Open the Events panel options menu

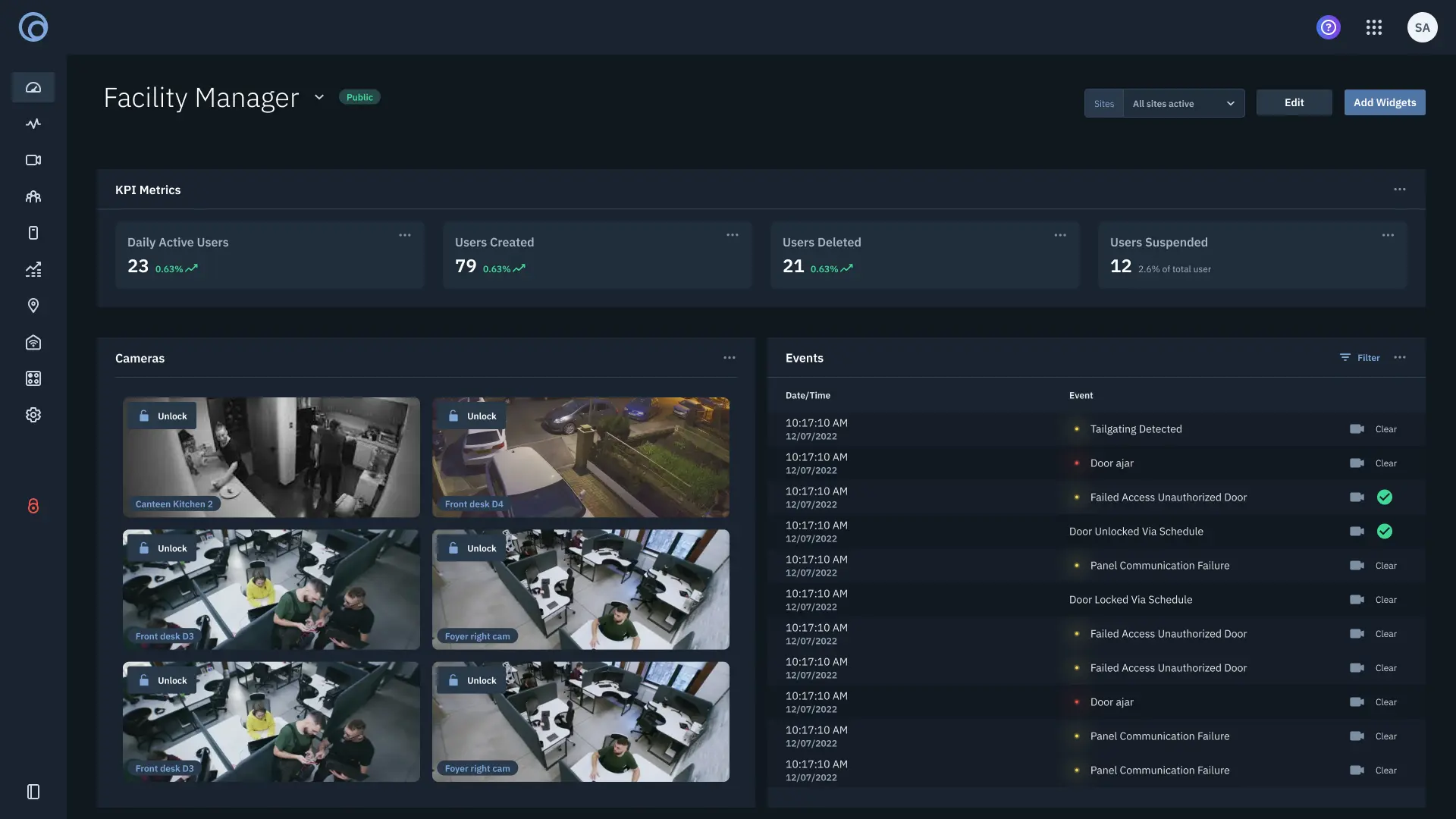click(x=1400, y=358)
